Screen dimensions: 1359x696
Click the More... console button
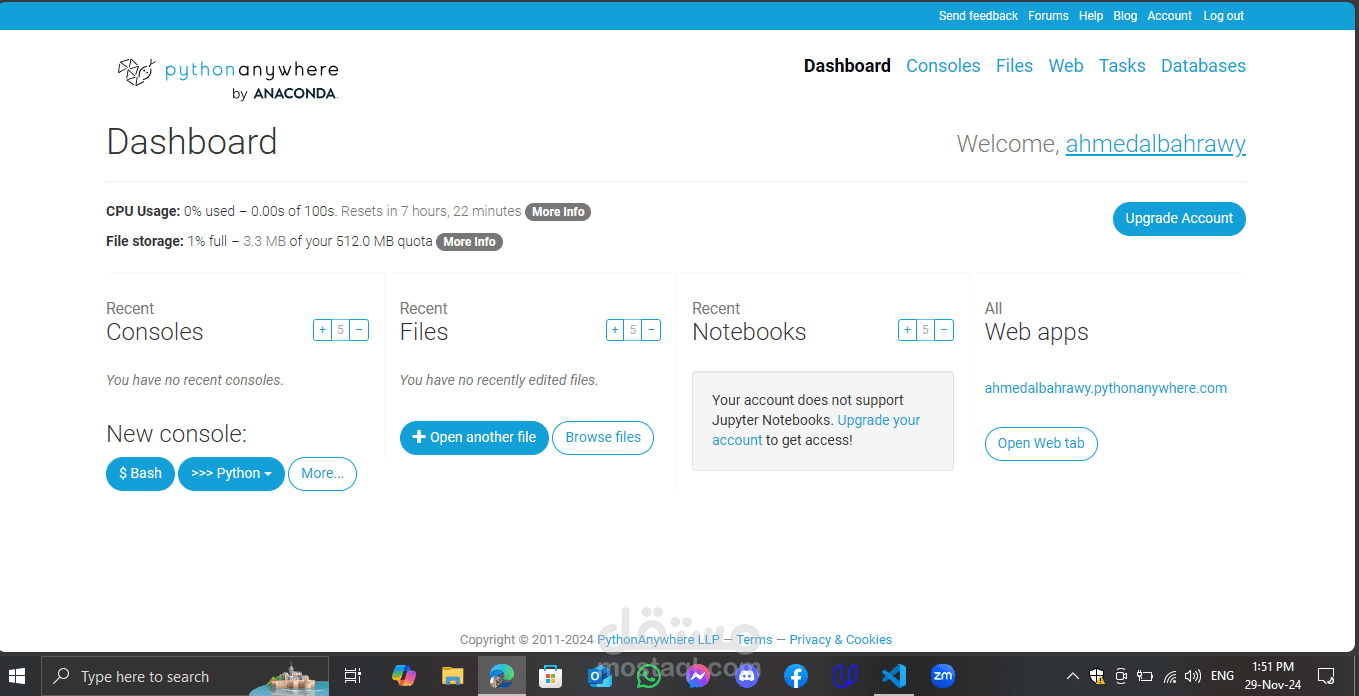click(x=322, y=474)
